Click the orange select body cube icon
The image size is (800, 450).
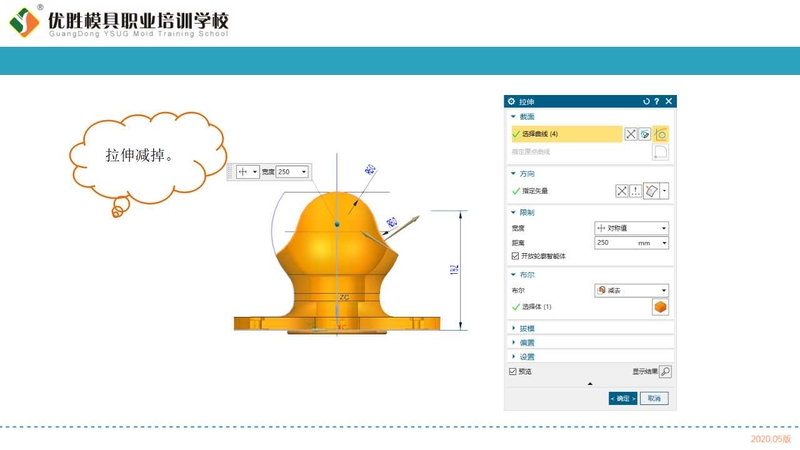pyautogui.click(x=660, y=307)
